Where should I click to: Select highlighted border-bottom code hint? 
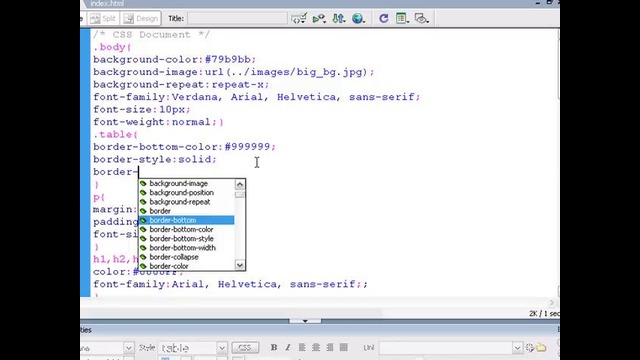187,220
